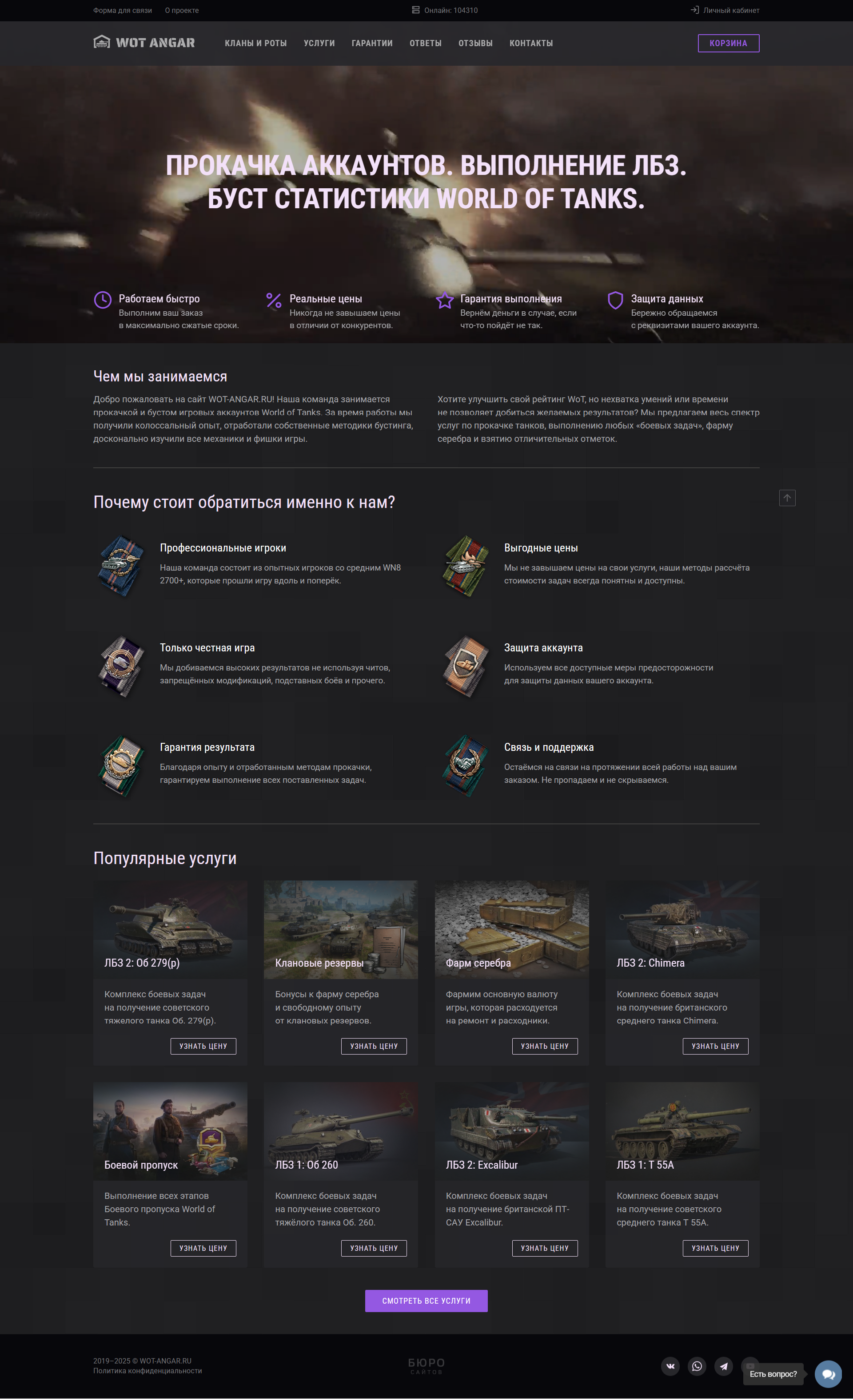This screenshot has width=853, height=1400.
Task: Click the handshake medal for Связь и поддержка
Action: (x=466, y=766)
